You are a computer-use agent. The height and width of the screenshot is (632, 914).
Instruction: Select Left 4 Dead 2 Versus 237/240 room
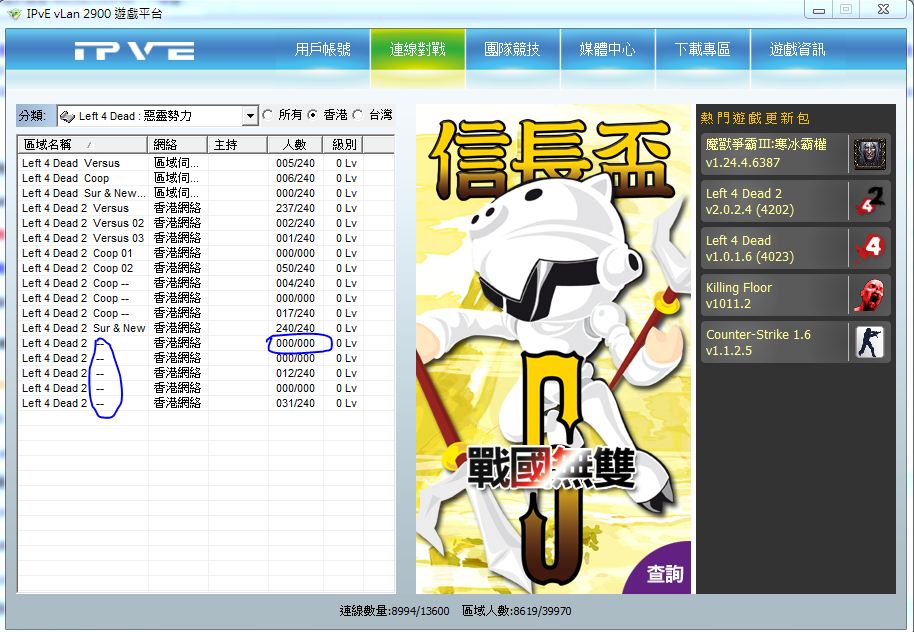tap(206, 208)
